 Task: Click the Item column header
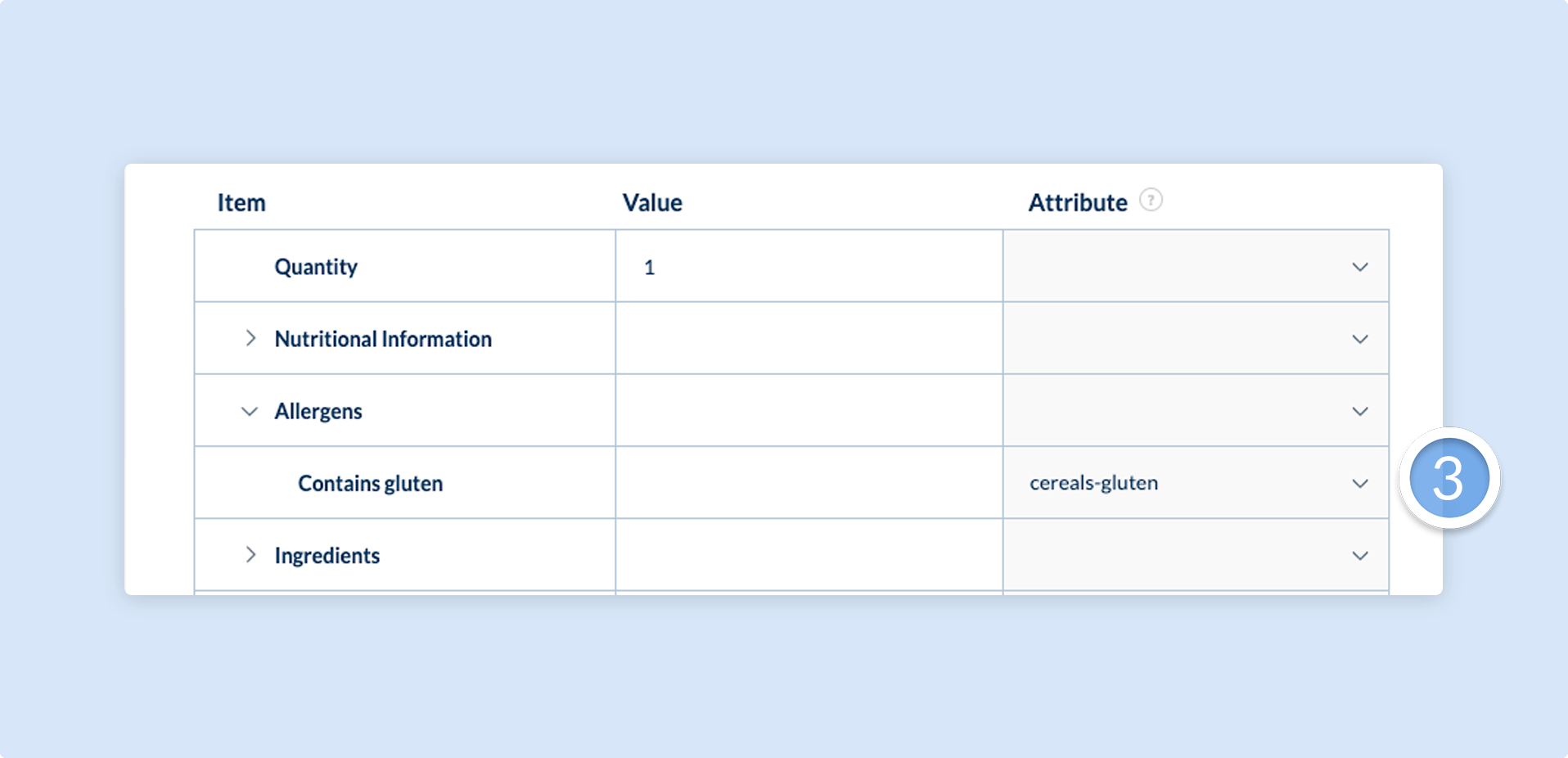click(241, 202)
